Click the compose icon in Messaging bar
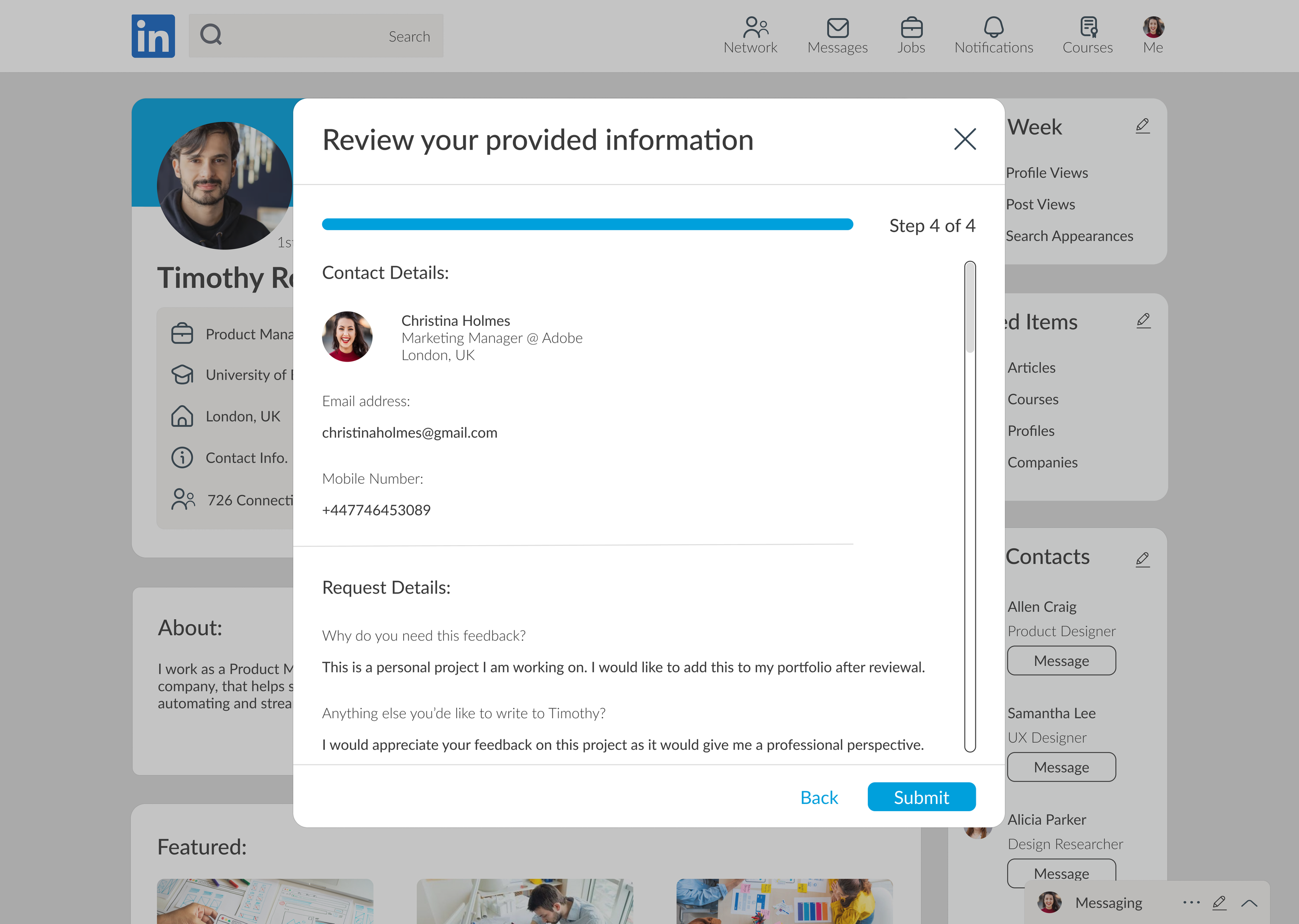Screen dimensions: 1299x924 coord(1218,902)
